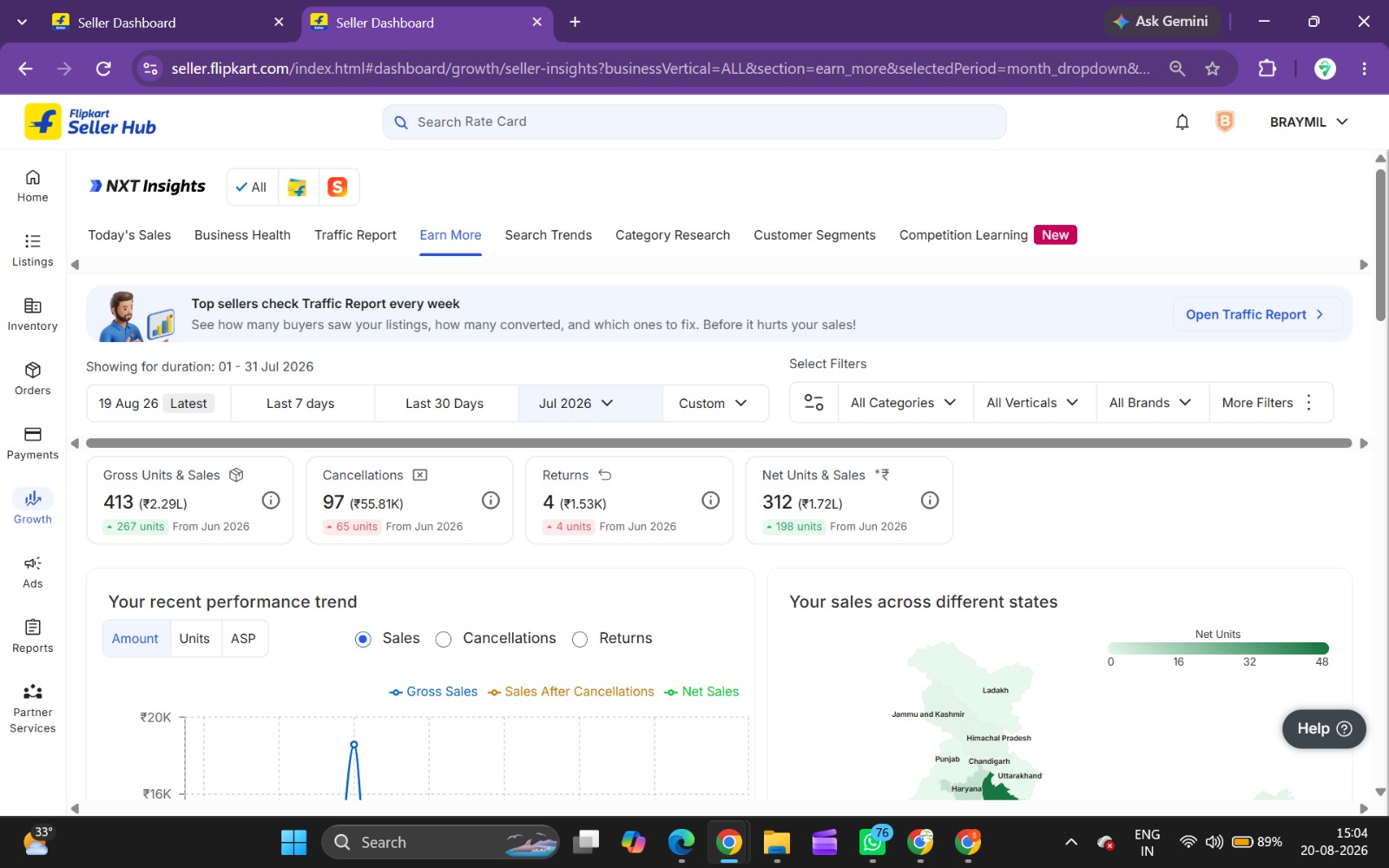Select the Sales radio button
Viewport: 1389px width, 868px height.
tap(364, 639)
